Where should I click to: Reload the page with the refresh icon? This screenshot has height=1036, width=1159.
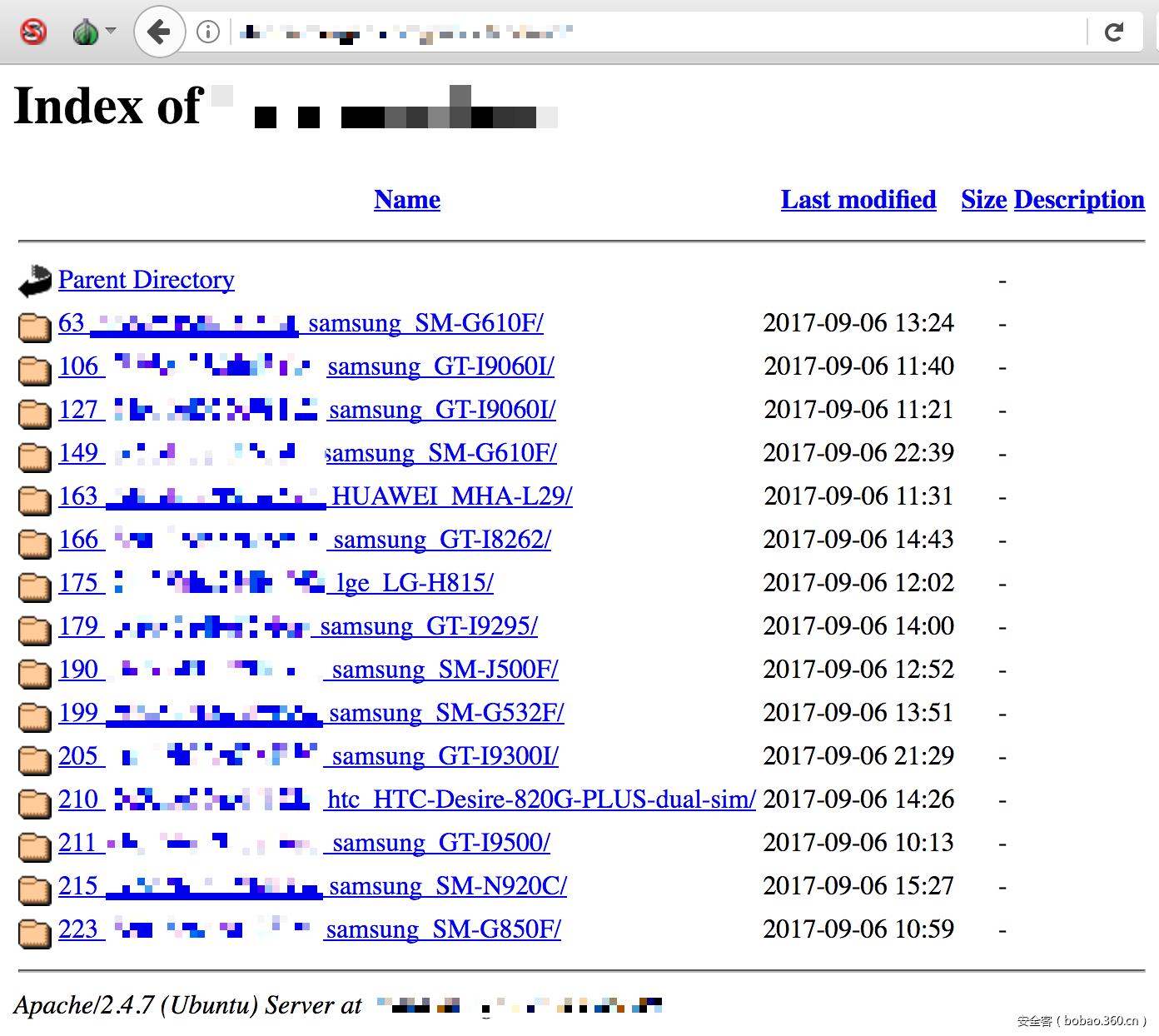(1113, 32)
